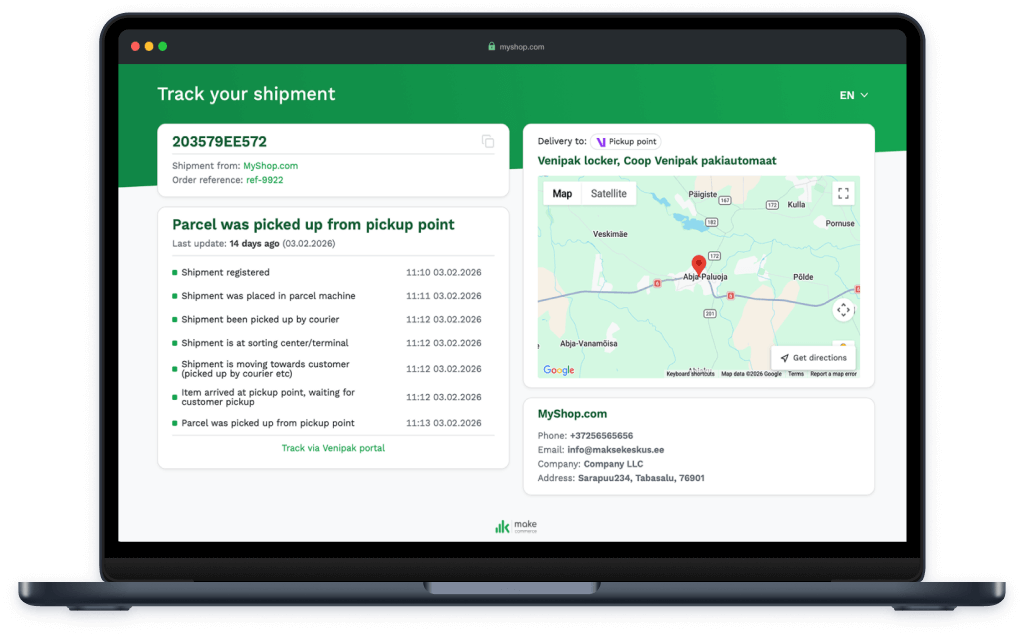This screenshot has width=1024, height=635.
Task: Click the make commerce logo in the footer
Action: point(515,526)
